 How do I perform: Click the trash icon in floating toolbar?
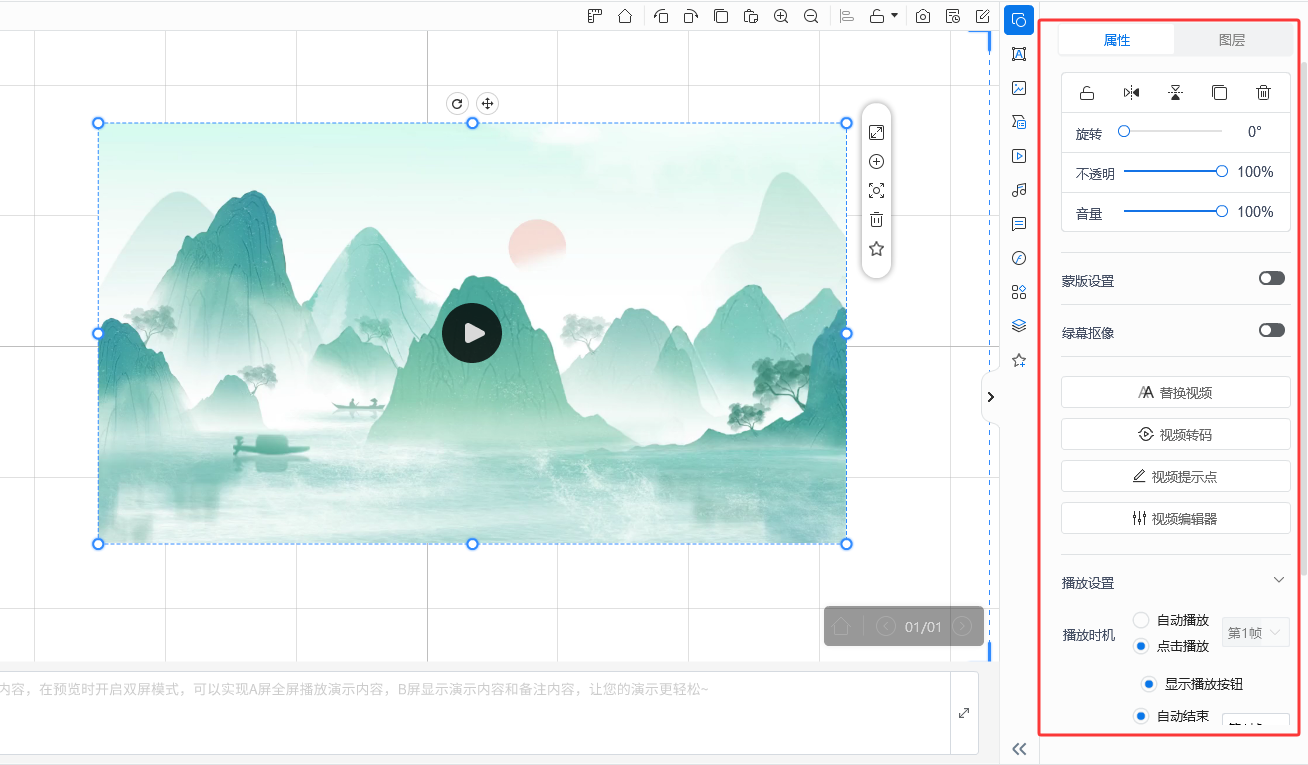[x=876, y=220]
